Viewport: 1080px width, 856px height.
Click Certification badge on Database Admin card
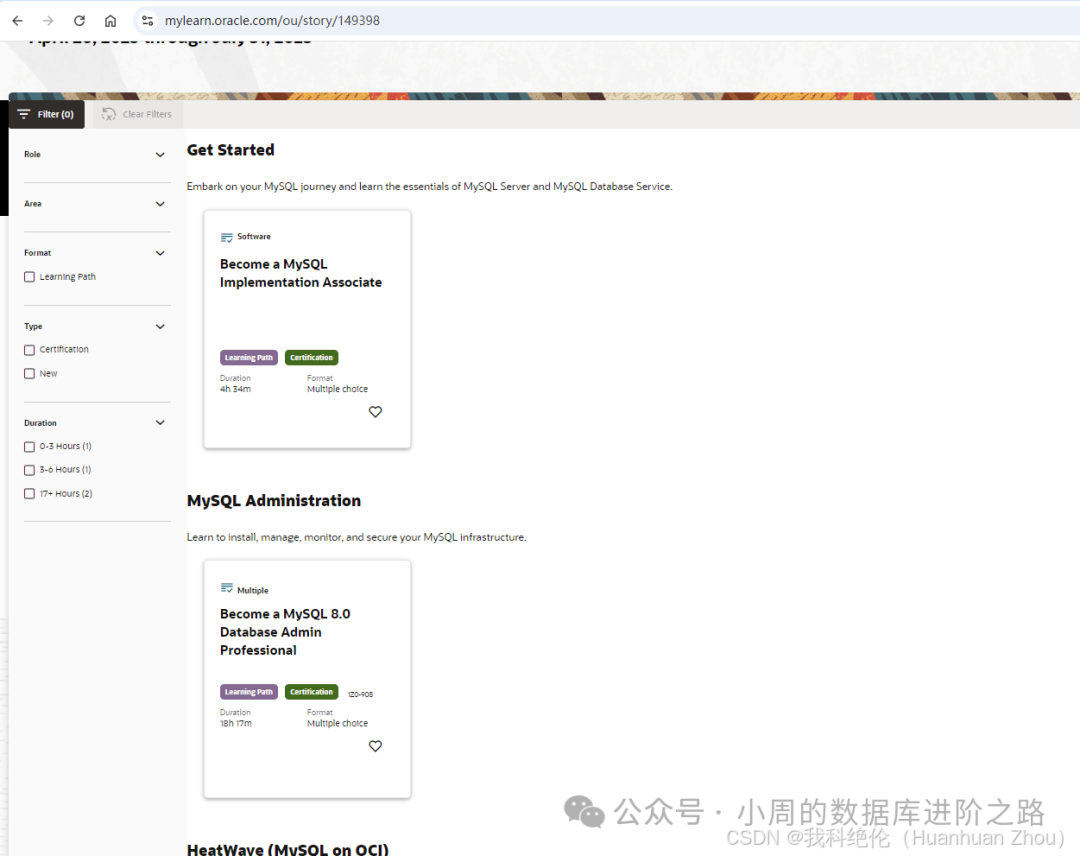pyautogui.click(x=311, y=692)
